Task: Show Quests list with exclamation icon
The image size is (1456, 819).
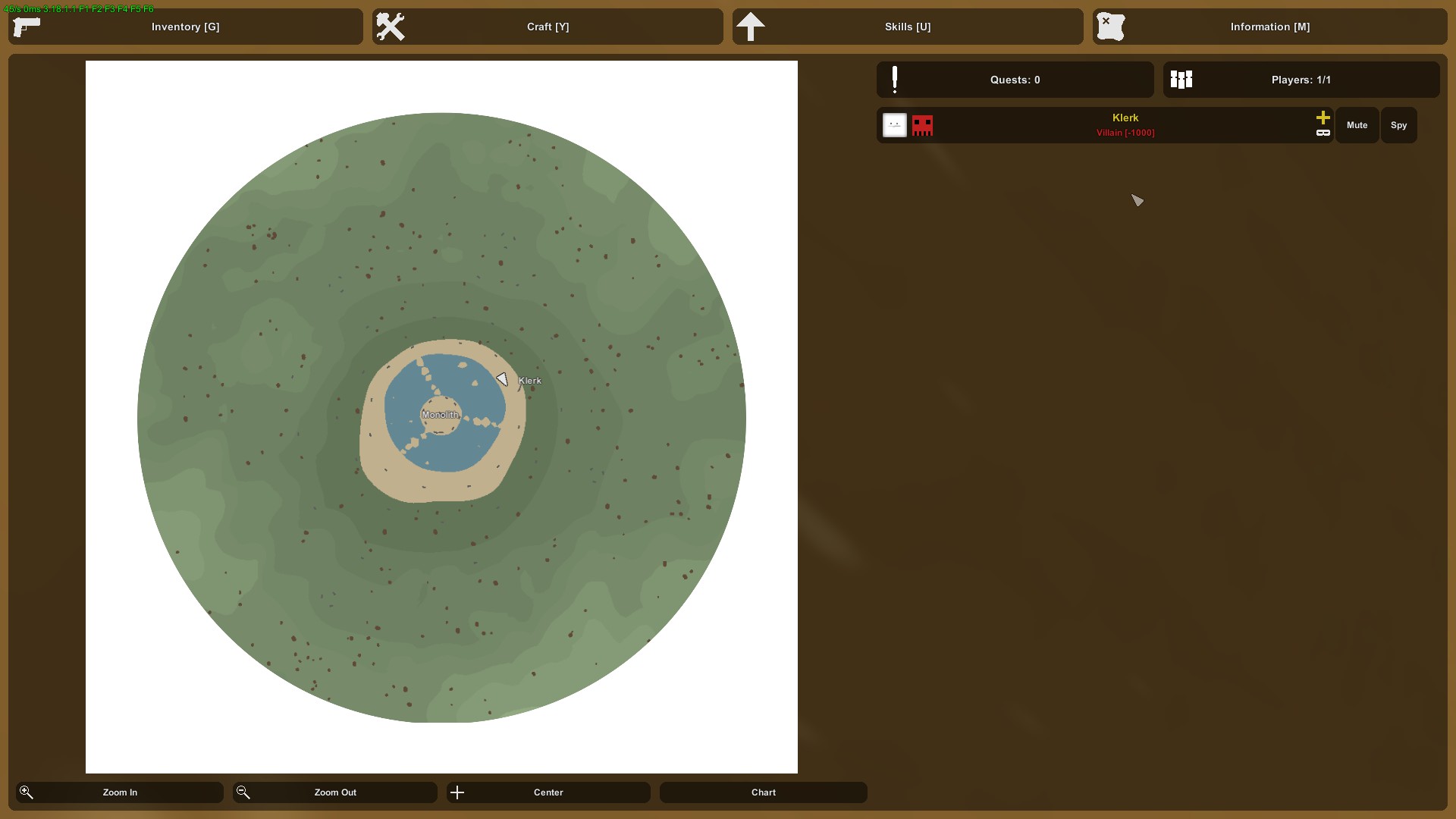Action: (x=1015, y=80)
